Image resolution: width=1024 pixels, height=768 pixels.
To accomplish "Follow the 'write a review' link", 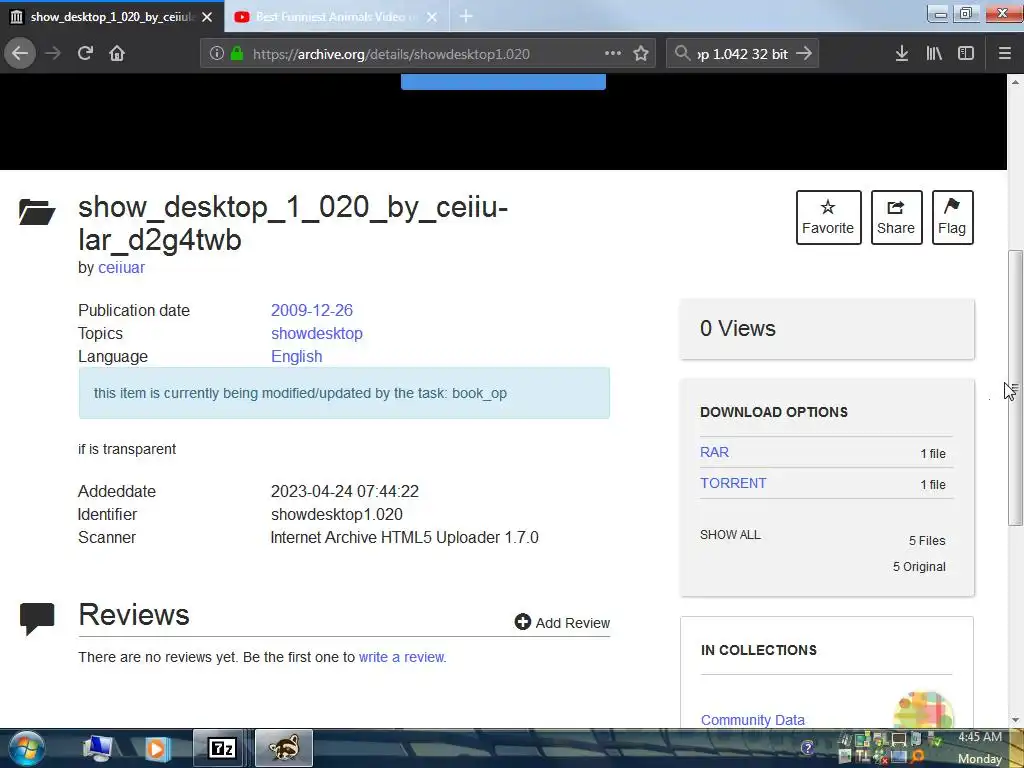I will 401,657.
